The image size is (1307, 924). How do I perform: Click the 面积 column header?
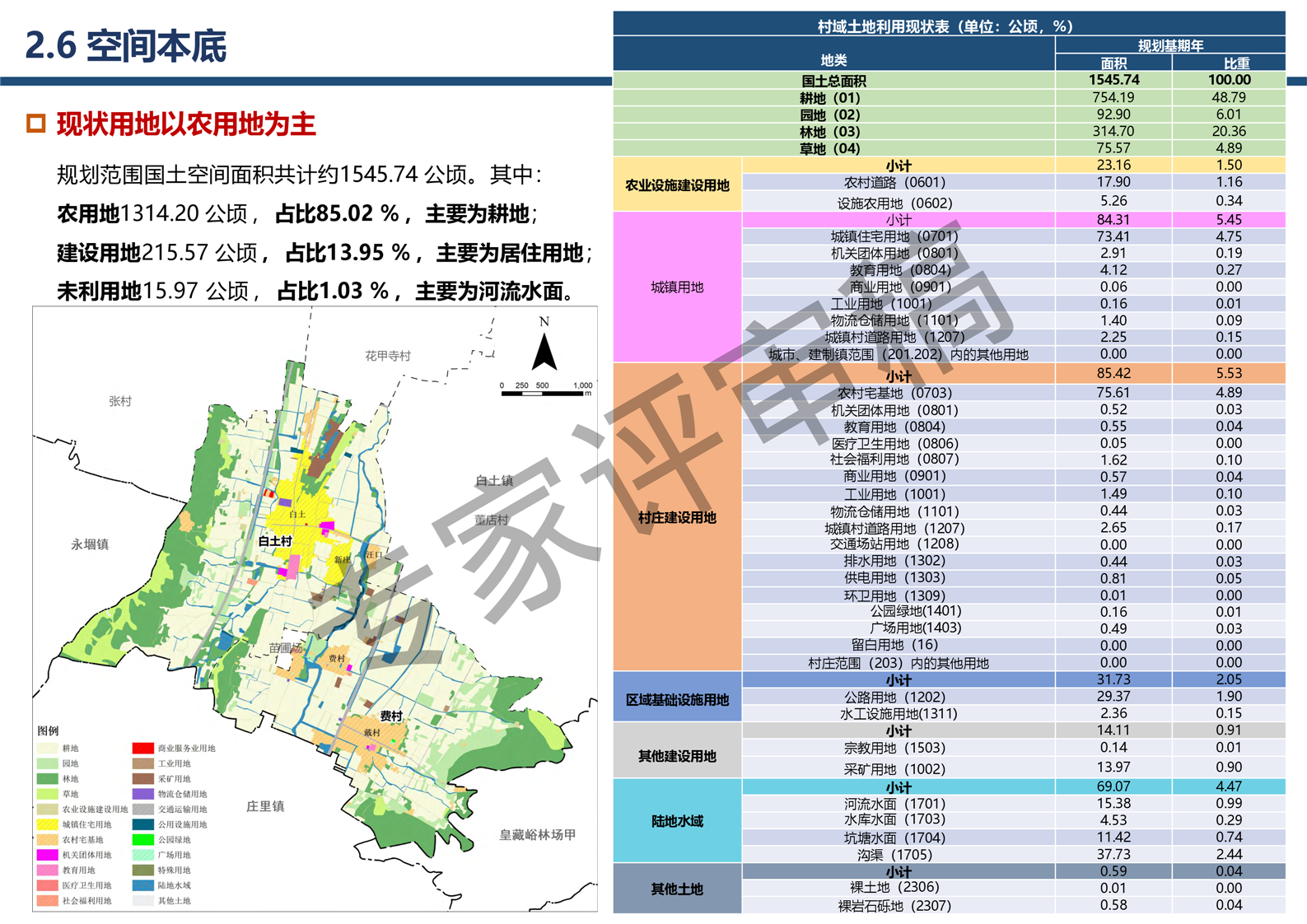tap(1113, 63)
